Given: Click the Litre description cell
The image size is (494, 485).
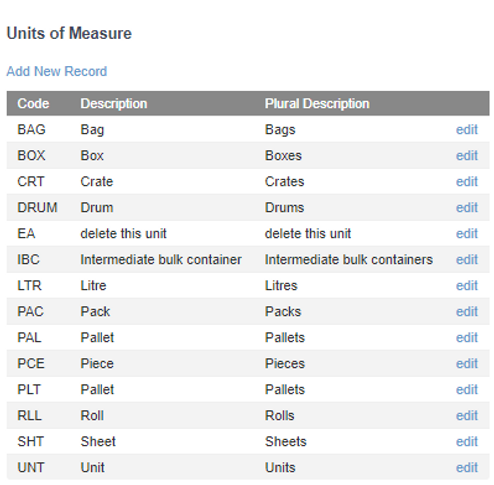Looking at the screenshot, I should [93, 285].
